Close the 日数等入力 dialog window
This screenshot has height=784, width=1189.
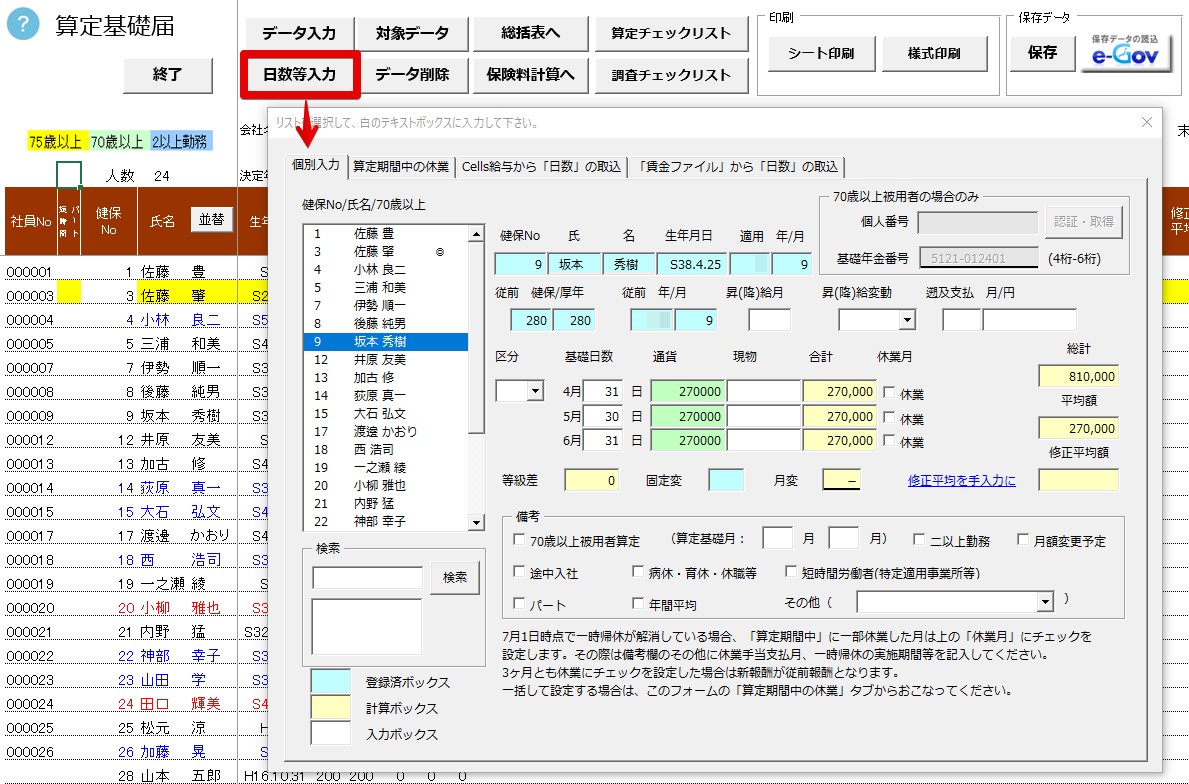[1147, 122]
